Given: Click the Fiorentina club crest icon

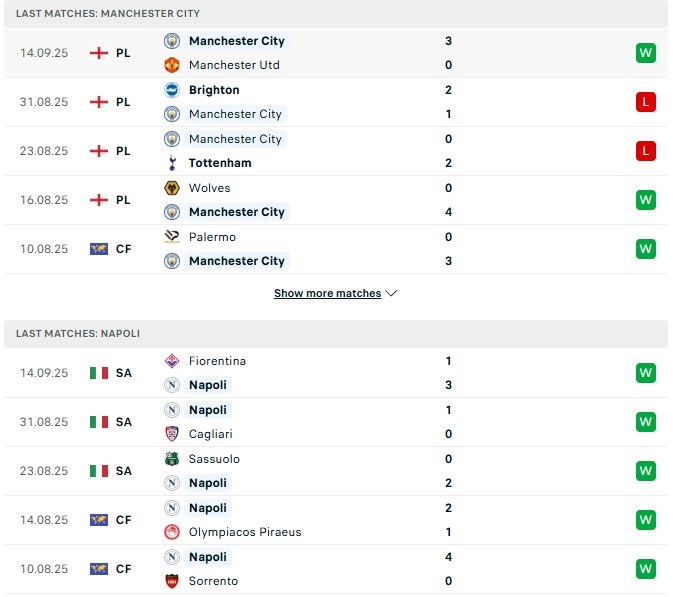Looking at the screenshot, I should click(171, 361).
